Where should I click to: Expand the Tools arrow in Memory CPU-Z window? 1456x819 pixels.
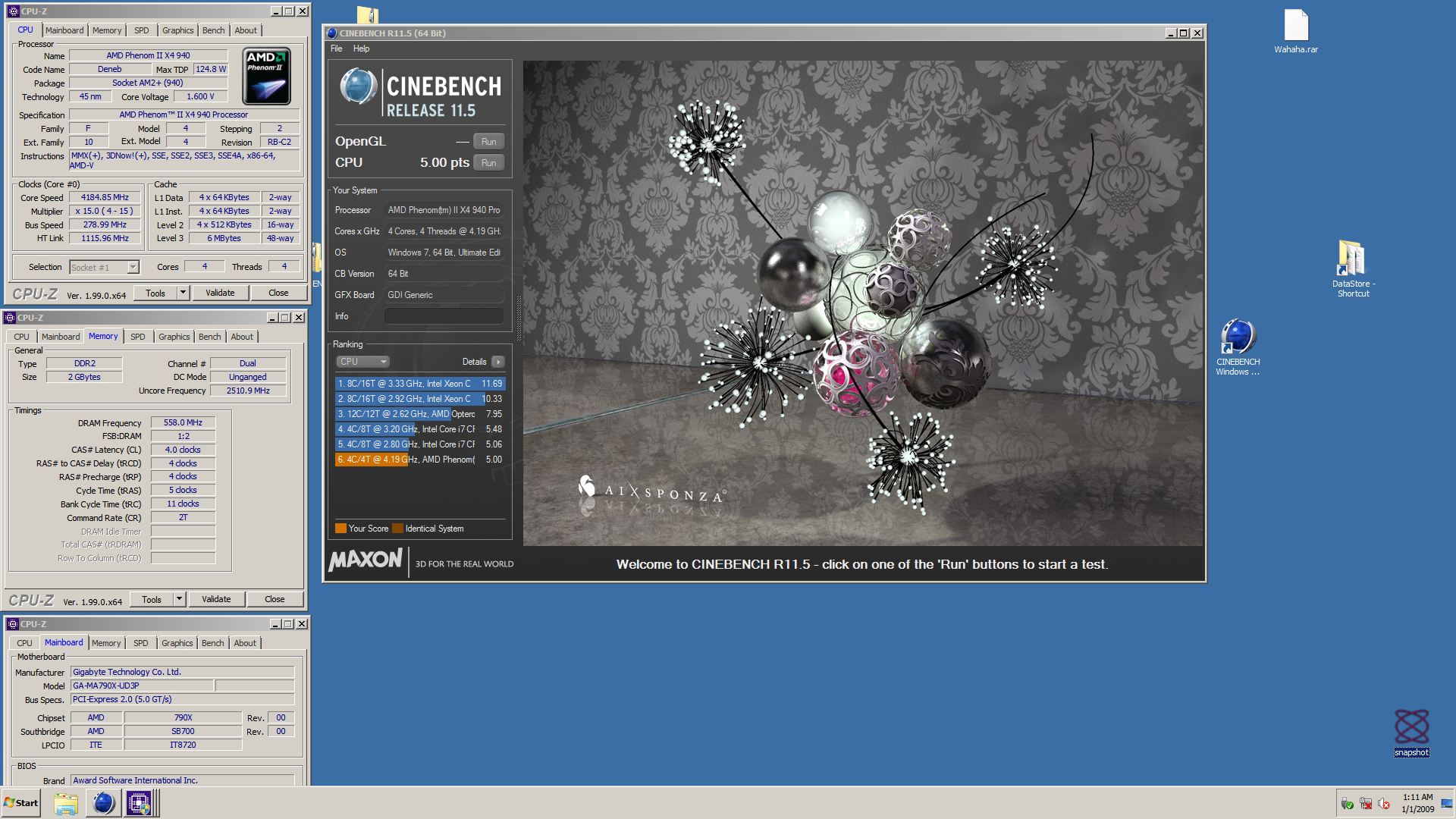[x=179, y=599]
